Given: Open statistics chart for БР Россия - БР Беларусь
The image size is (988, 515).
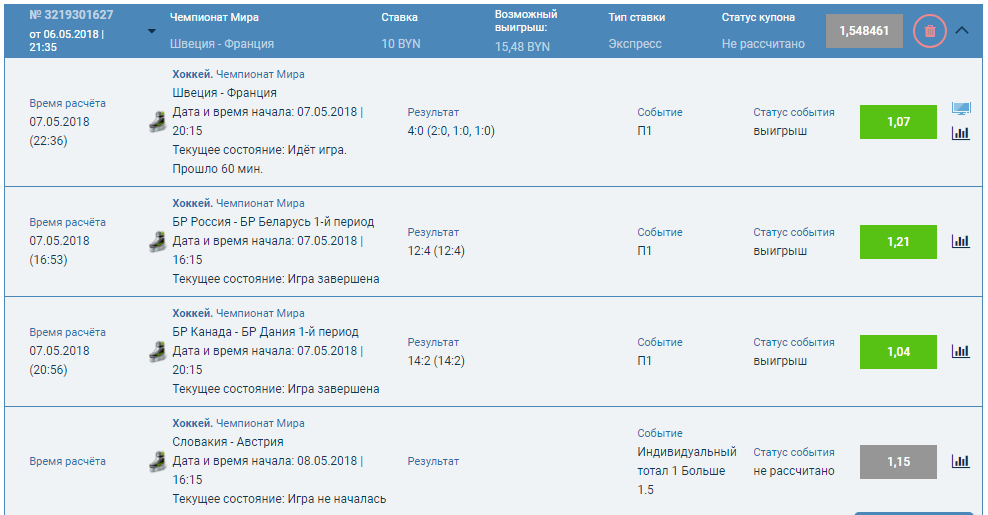Looking at the screenshot, I should pyautogui.click(x=961, y=241).
